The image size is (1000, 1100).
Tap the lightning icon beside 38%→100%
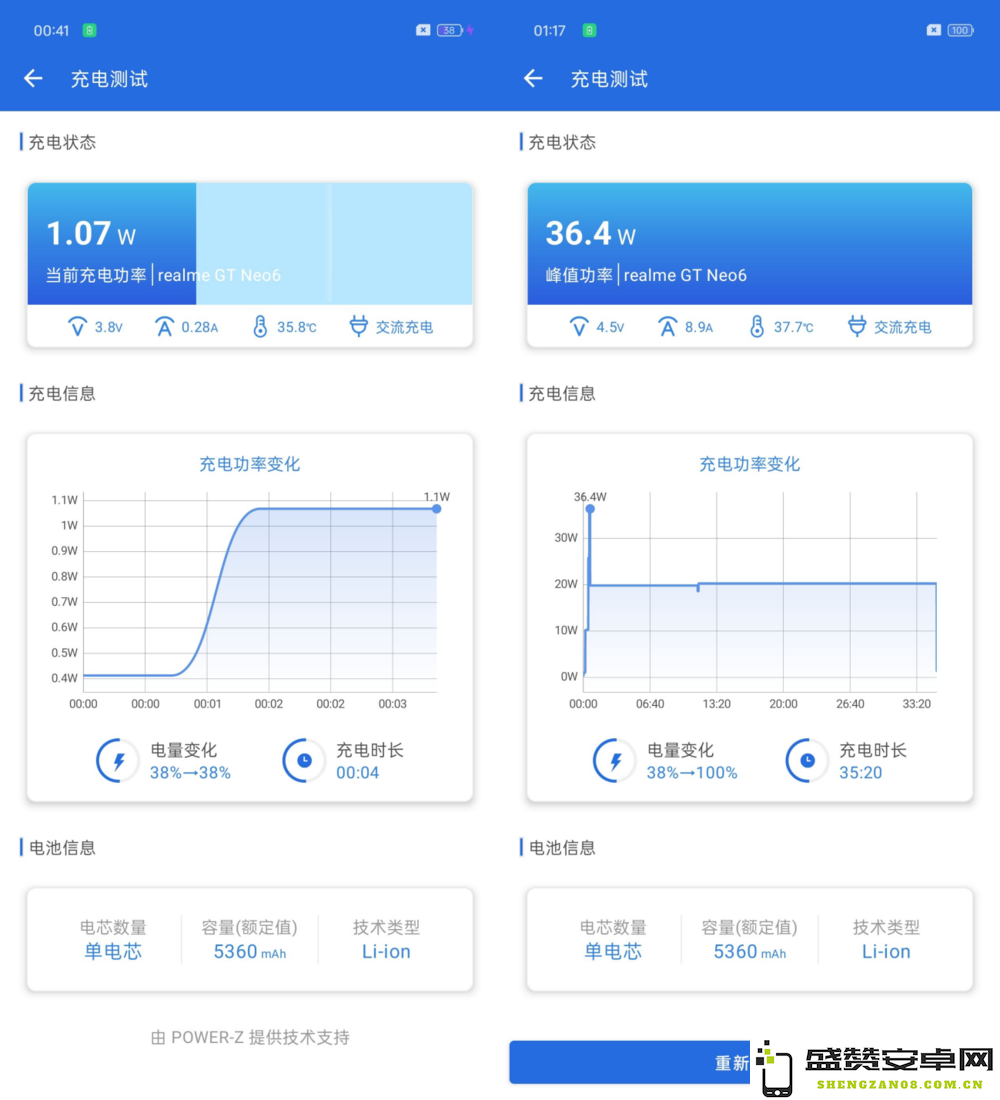(615, 760)
